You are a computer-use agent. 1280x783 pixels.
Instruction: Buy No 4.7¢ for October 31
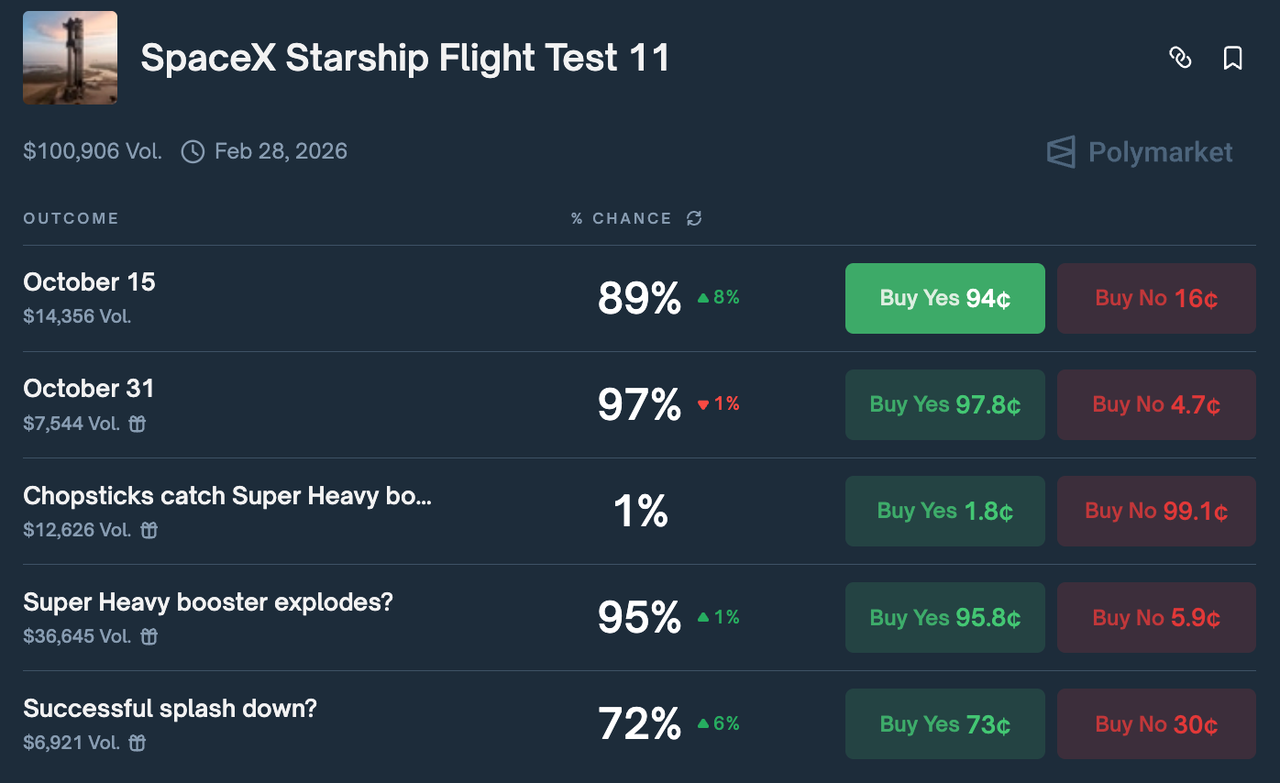click(x=1156, y=404)
